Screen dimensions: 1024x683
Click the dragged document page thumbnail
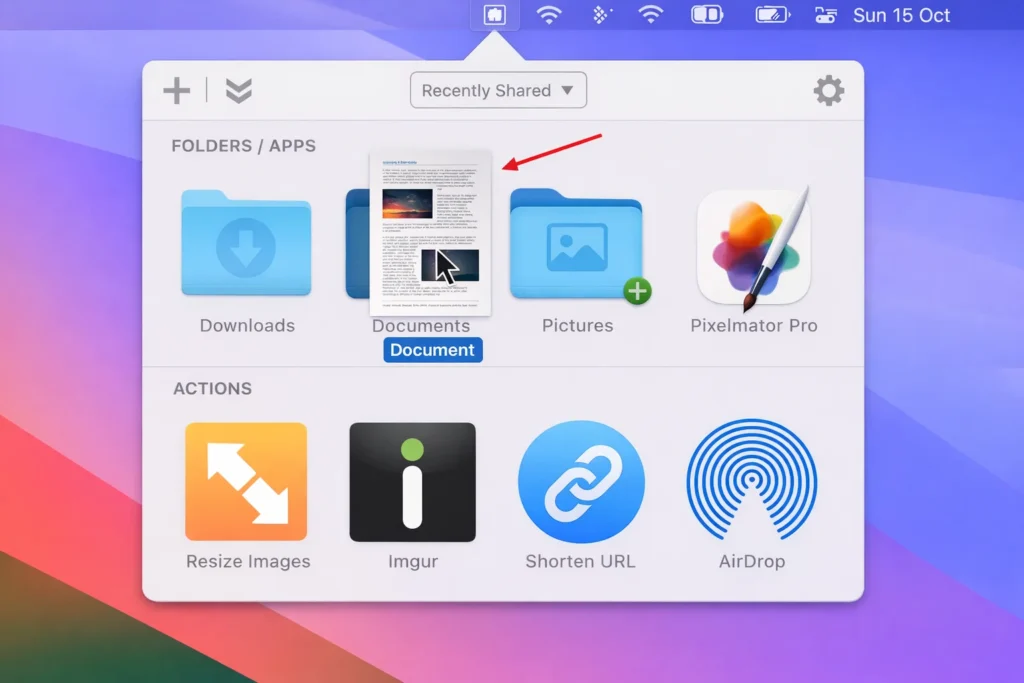[430, 232]
